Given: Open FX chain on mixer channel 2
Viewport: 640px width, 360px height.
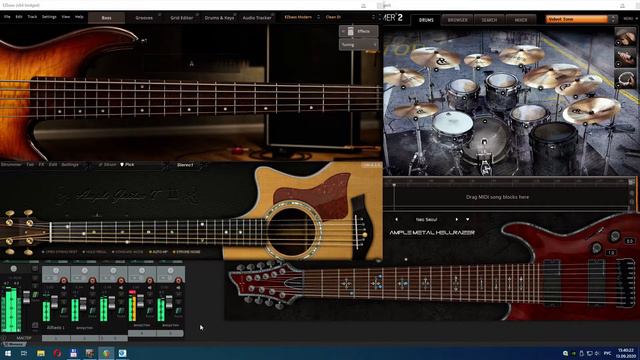Looking at the screenshot, I should click(x=93, y=311).
